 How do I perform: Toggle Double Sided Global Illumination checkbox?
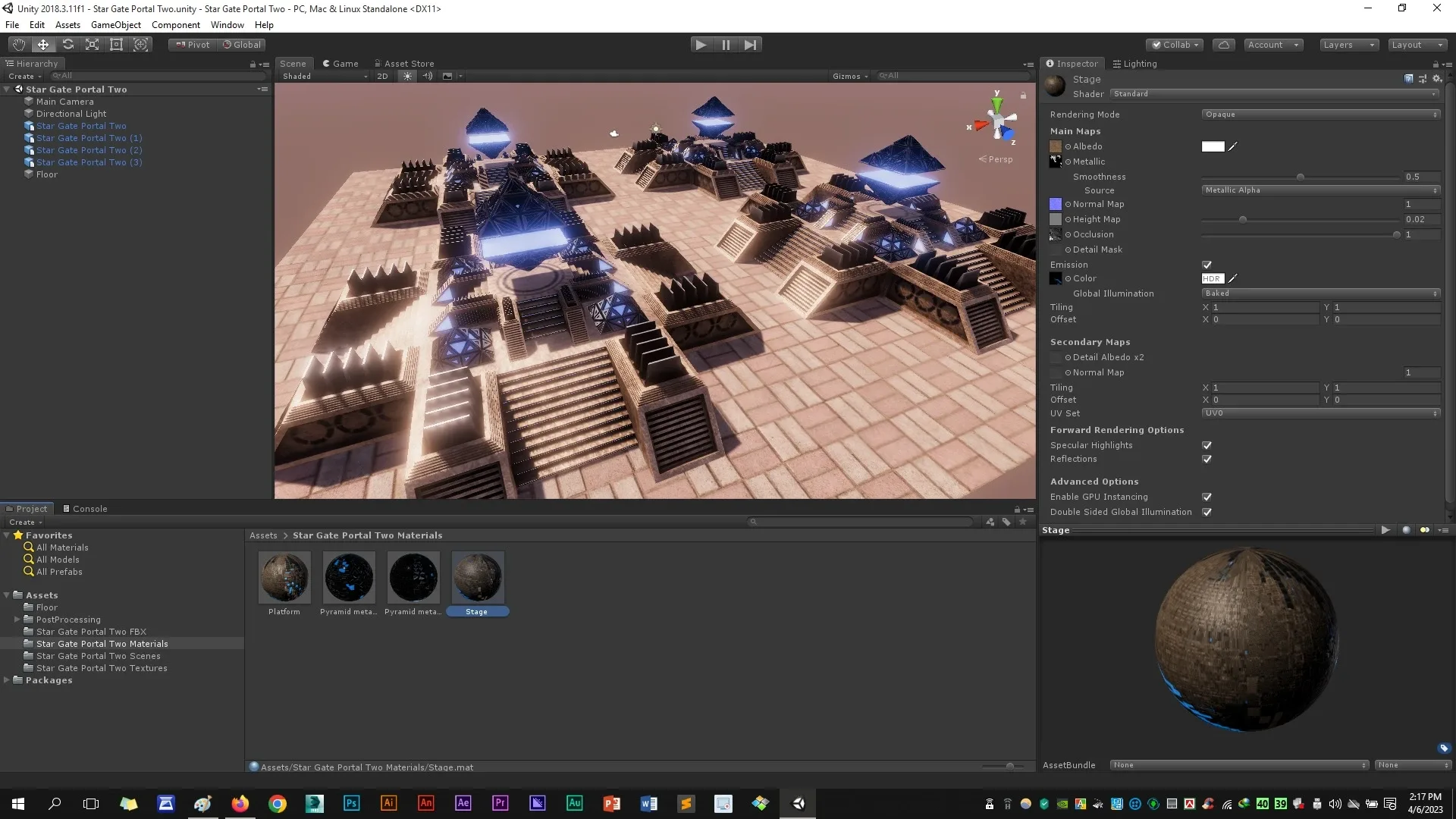(1207, 512)
